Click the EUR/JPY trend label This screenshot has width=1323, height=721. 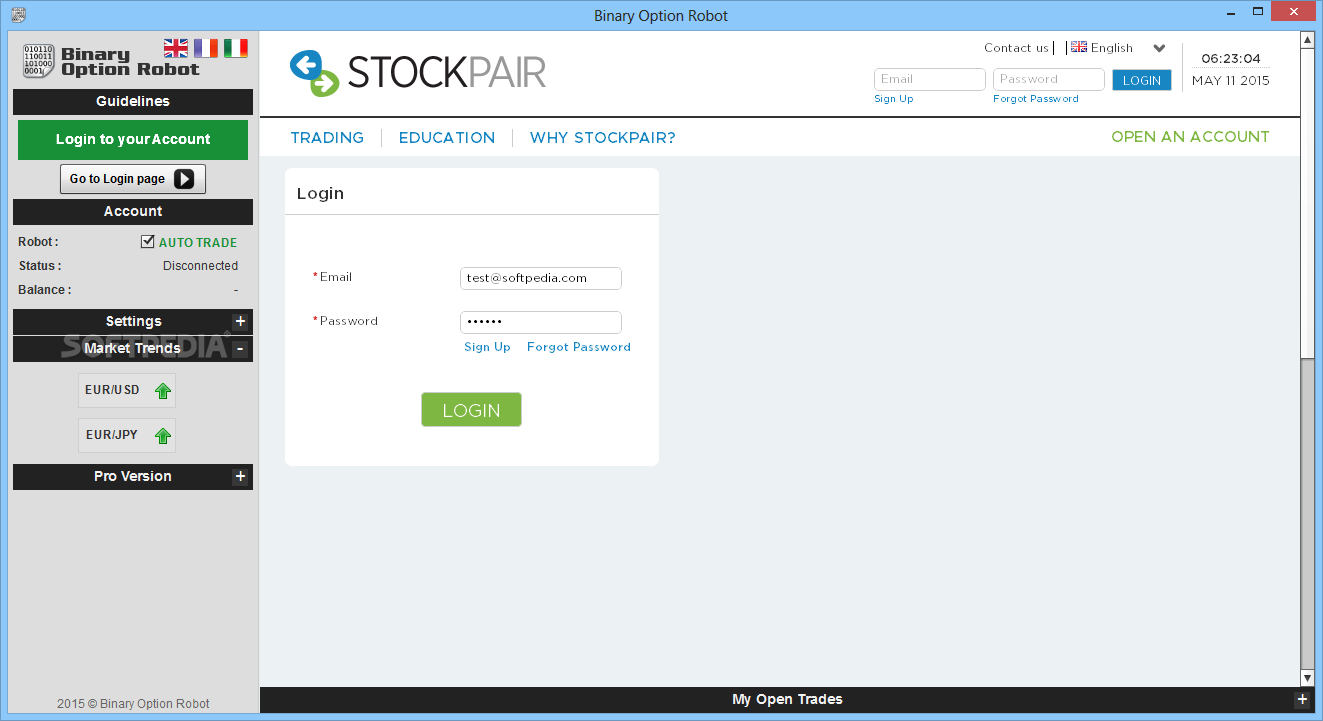point(112,435)
